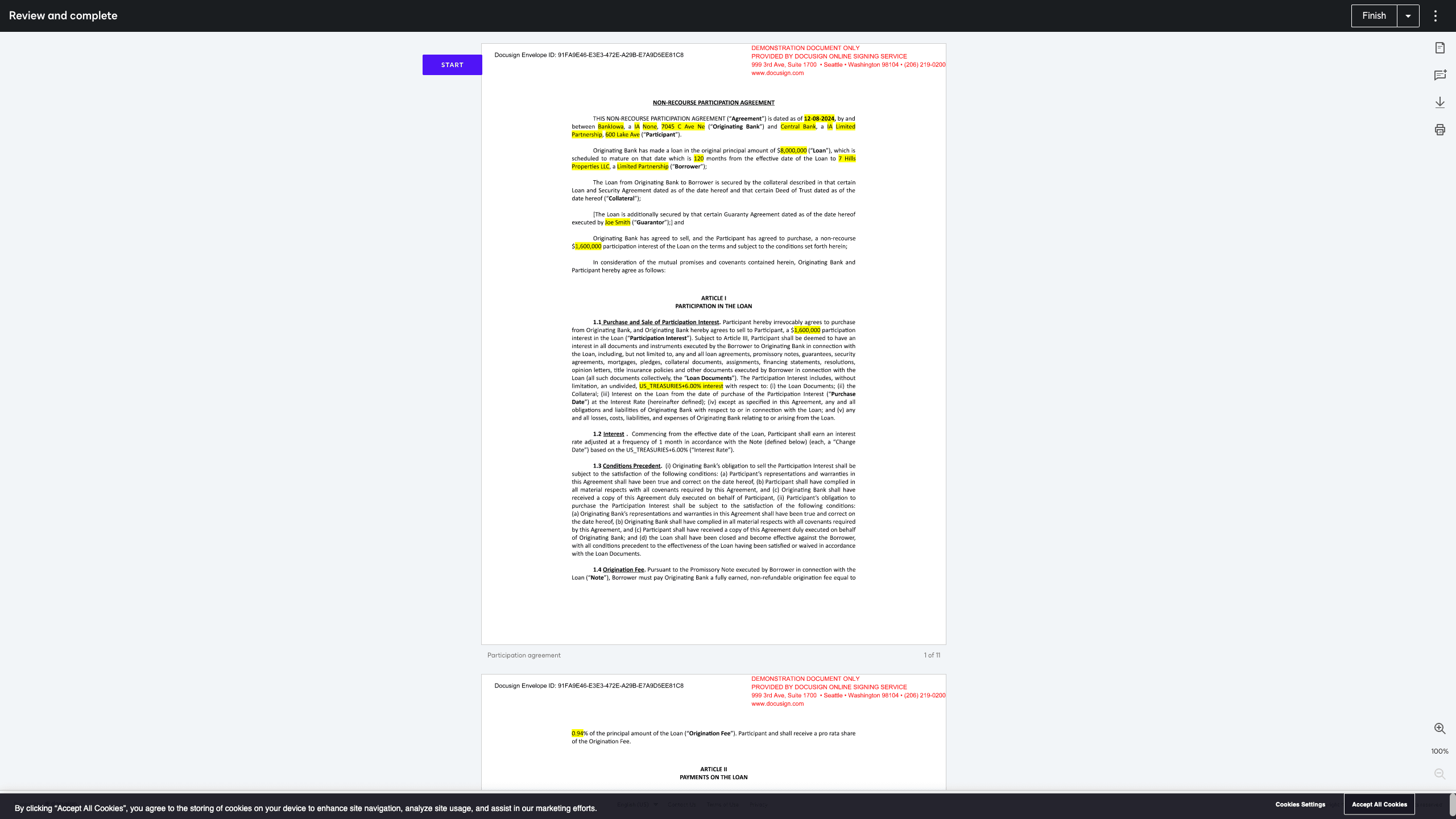This screenshot has width=1456, height=819.
Task: Click the highlighted 12-08-2024 date field
Action: click(x=819, y=119)
